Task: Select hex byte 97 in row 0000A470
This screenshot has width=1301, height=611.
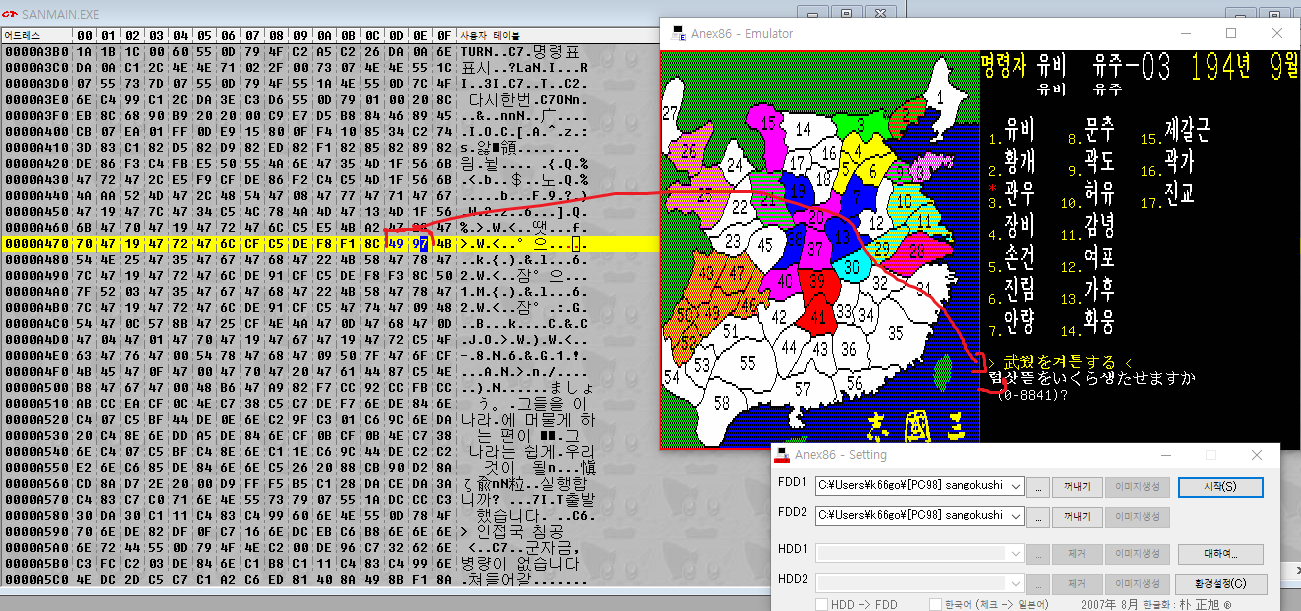Action: coord(420,243)
